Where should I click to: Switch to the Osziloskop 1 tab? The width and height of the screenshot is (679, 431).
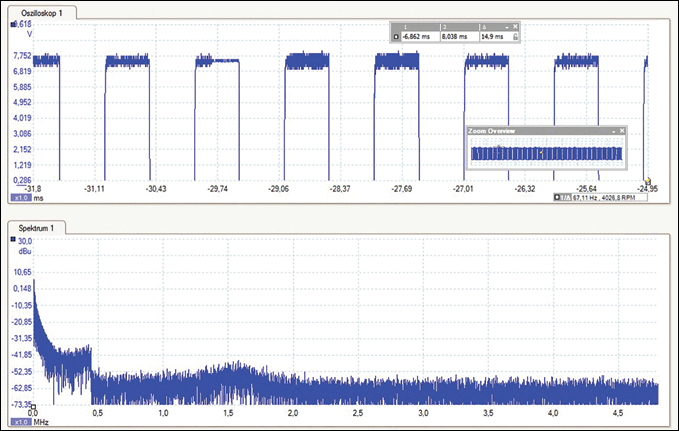click(45, 10)
